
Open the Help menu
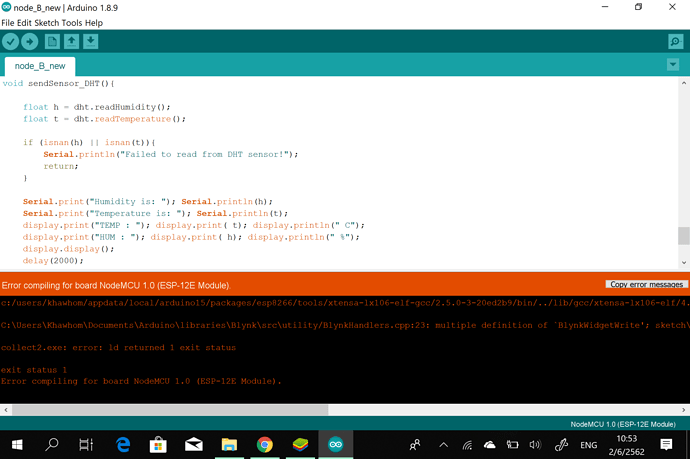94,23
